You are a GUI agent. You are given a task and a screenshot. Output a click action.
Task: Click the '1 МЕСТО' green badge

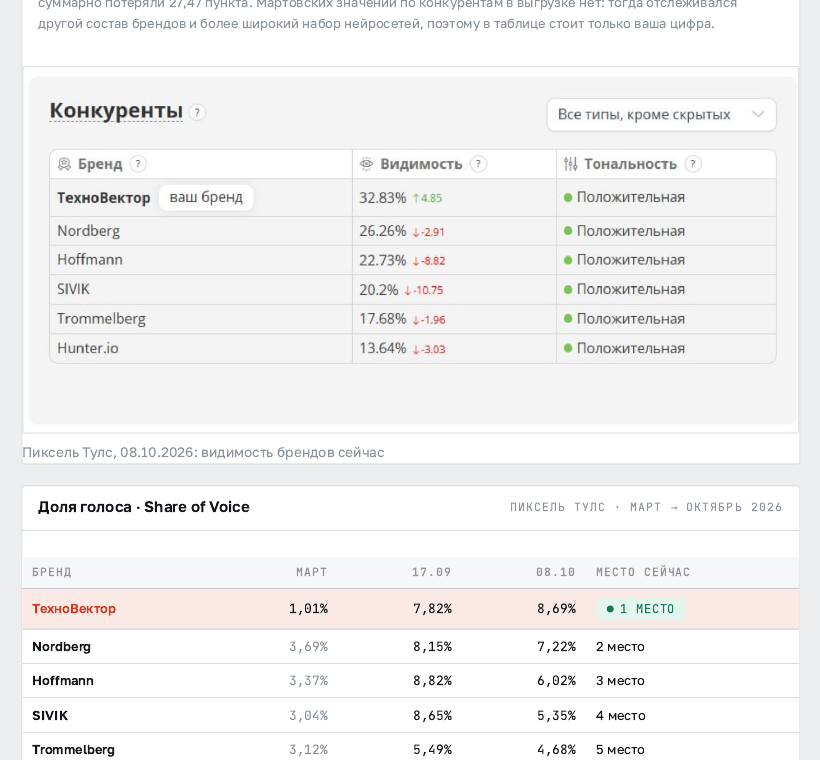point(641,609)
